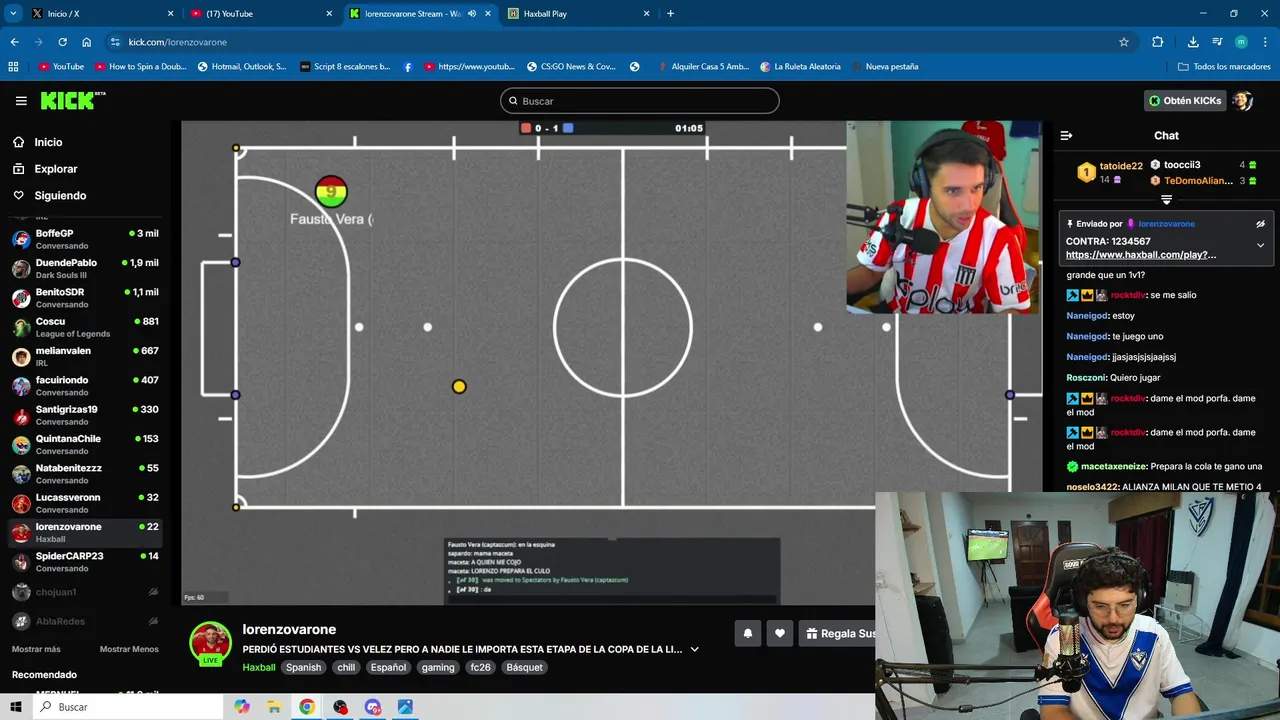This screenshot has width=1280, height=720.
Task: Click Mostrar Menos in sidebar
Action: (129, 649)
